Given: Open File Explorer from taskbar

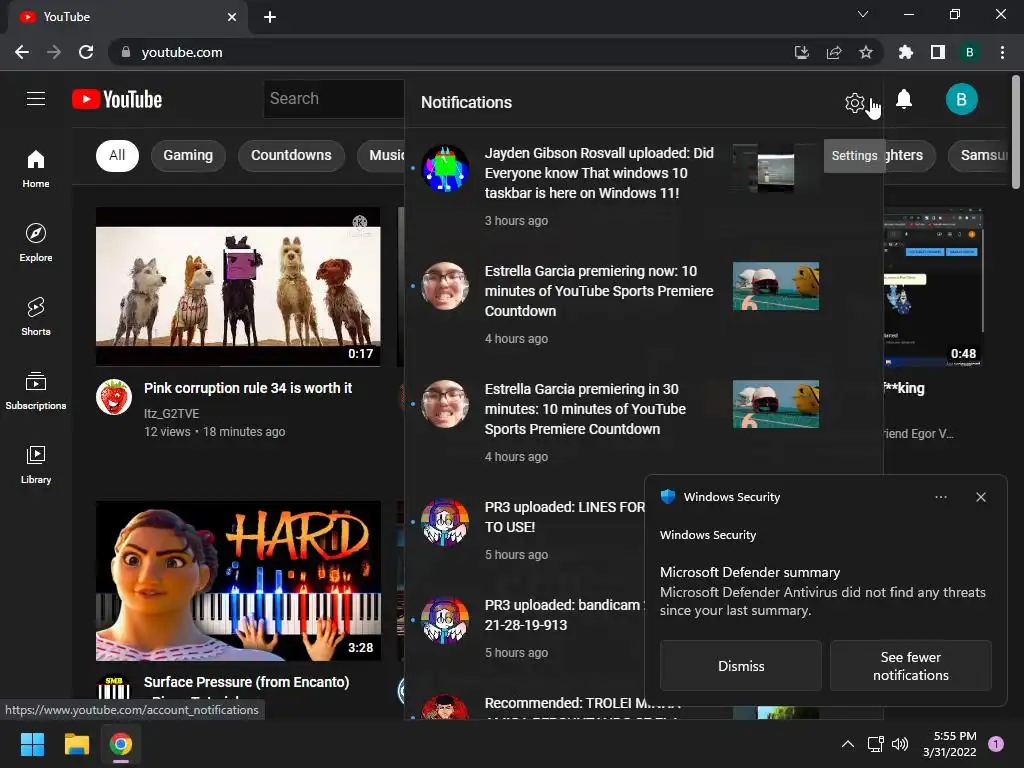Looking at the screenshot, I should pos(76,744).
